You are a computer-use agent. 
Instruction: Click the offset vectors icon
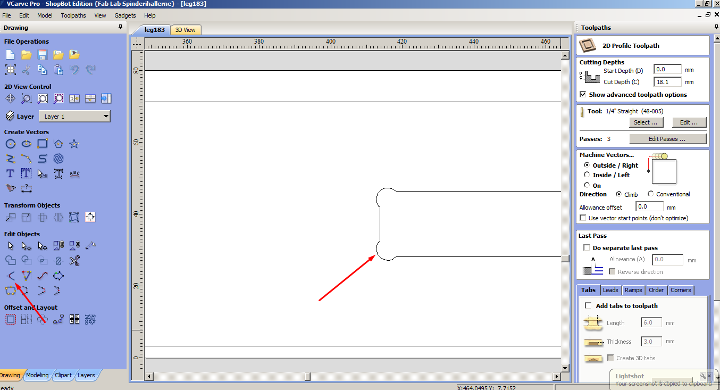point(10,320)
